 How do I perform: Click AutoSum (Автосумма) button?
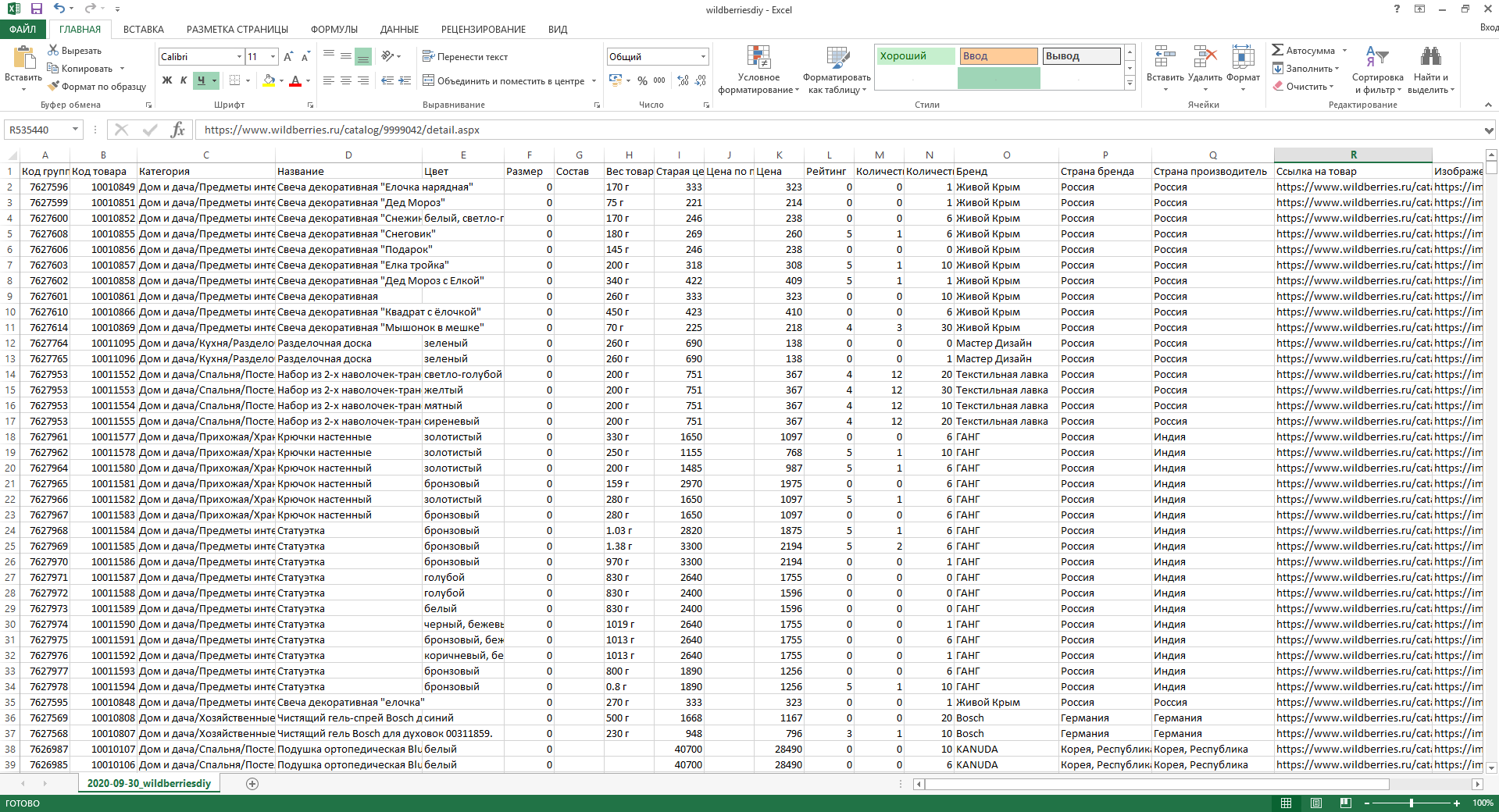[x=1304, y=50]
